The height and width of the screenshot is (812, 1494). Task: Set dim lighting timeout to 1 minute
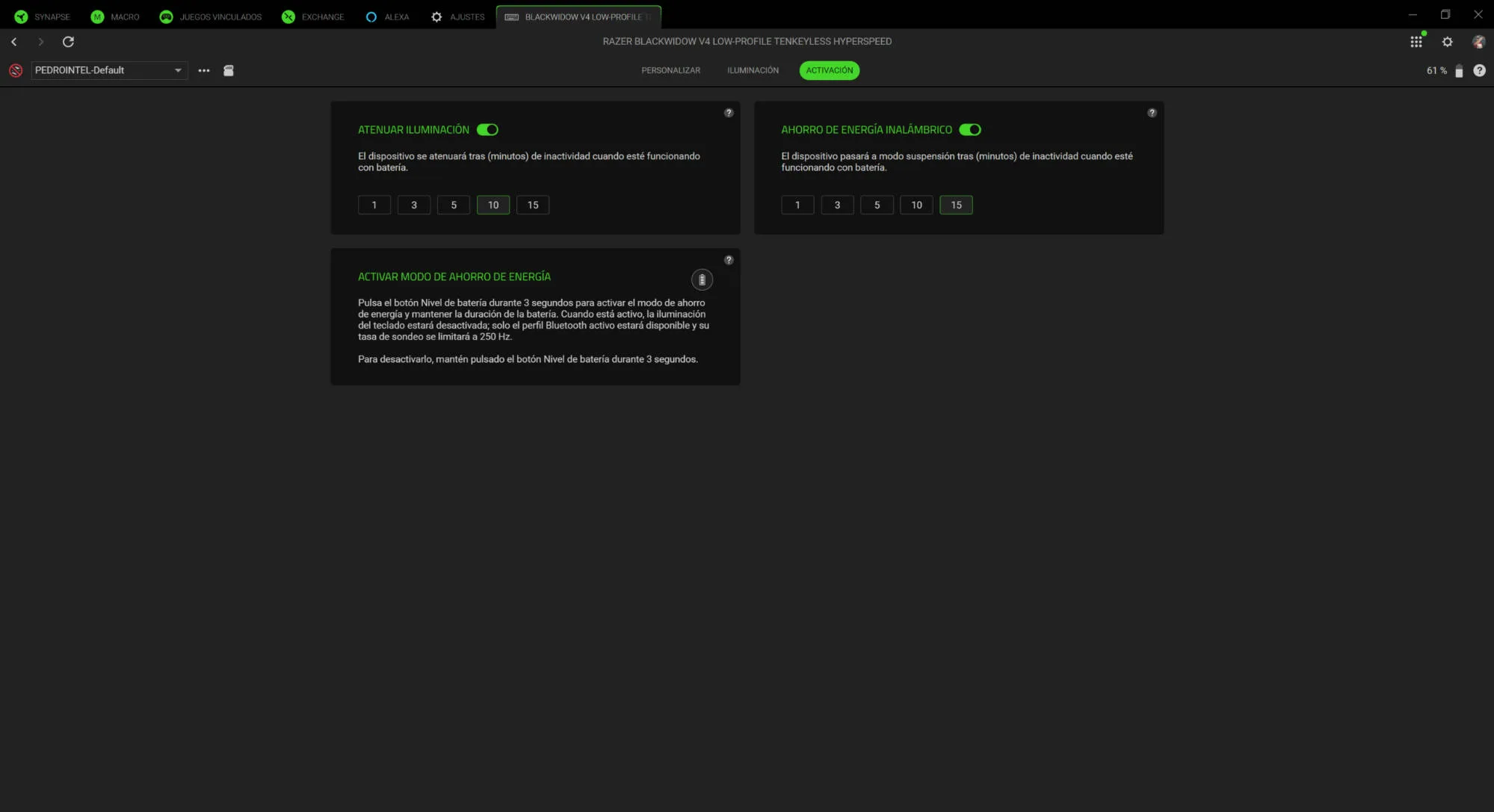[x=374, y=205]
